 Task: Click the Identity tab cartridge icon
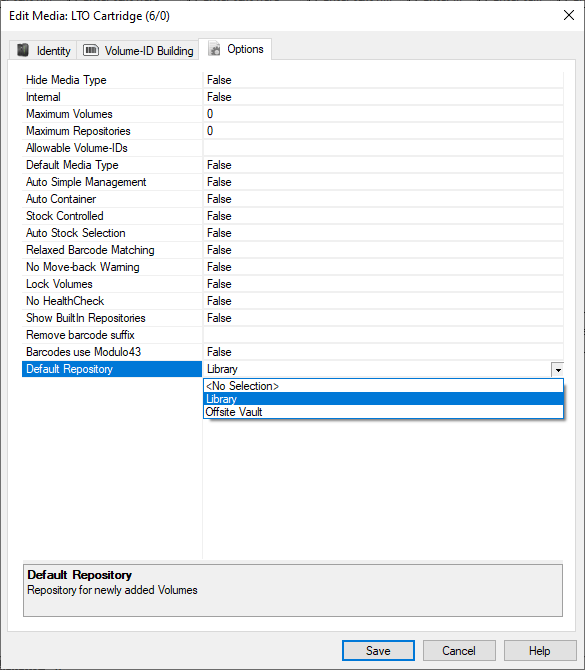pyautogui.click(x=23, y=50)
